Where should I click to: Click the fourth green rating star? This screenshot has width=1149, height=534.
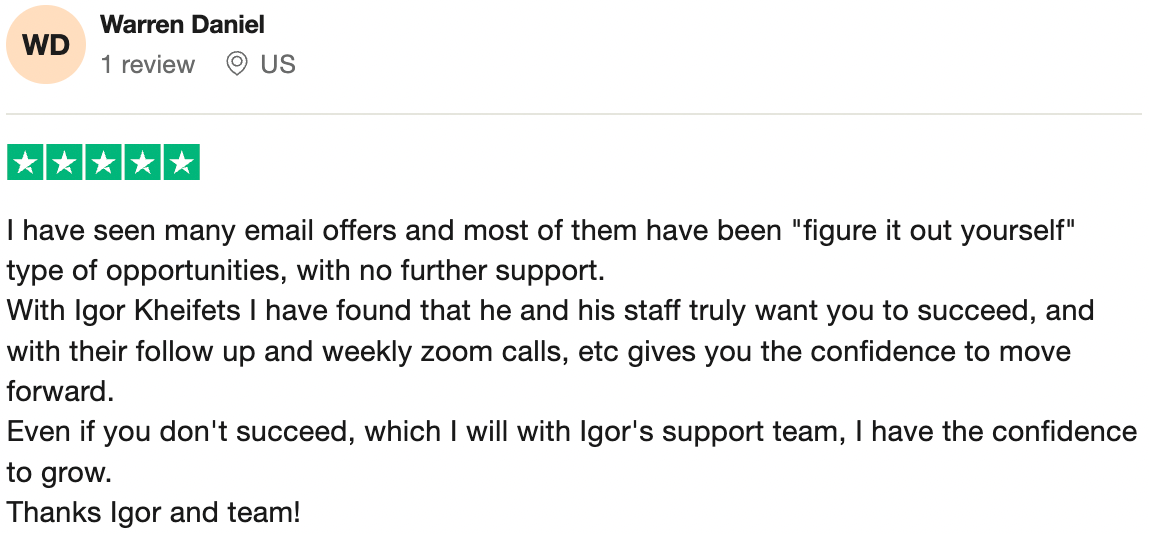pos(142,163)
